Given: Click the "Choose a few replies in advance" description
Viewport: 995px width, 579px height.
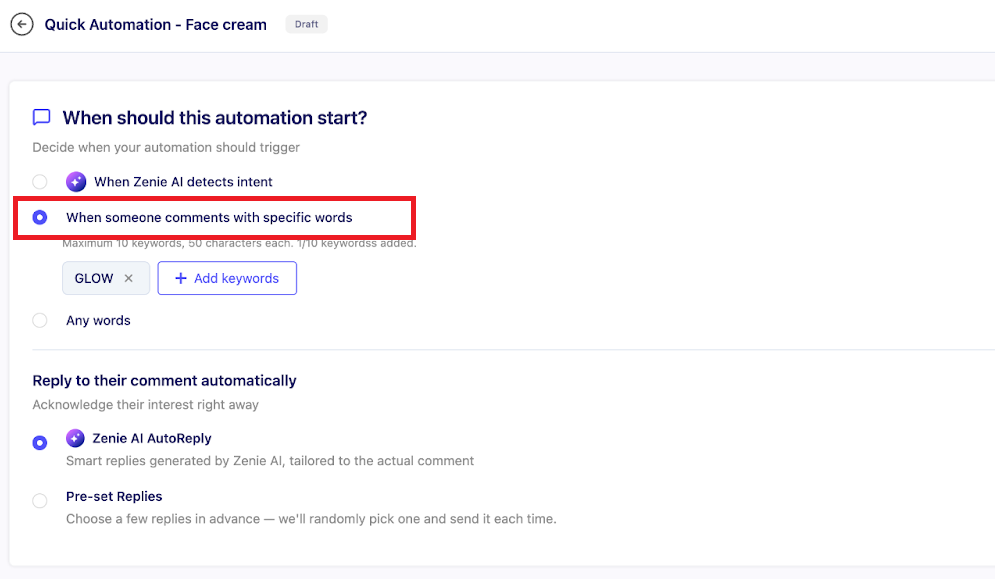Looking at the screenshot, I should coord(311,519).
